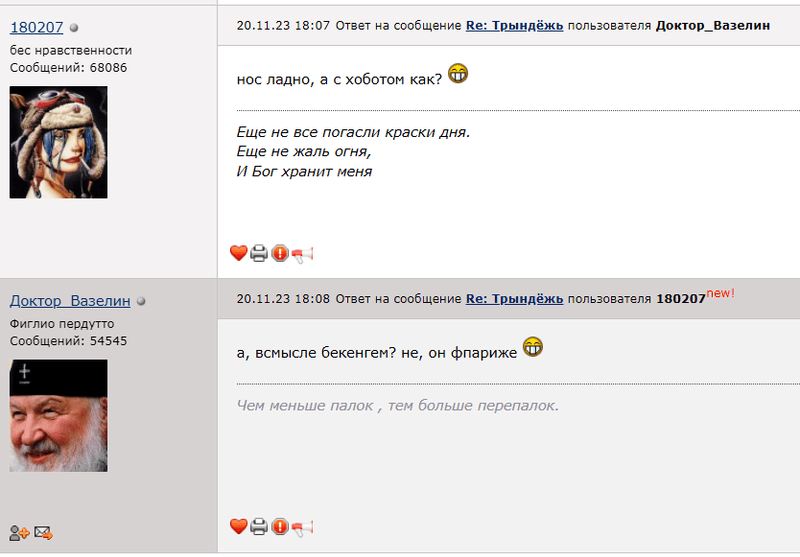Open "Re: Трындёжь" link in 18:08 post

coord(514,299)
